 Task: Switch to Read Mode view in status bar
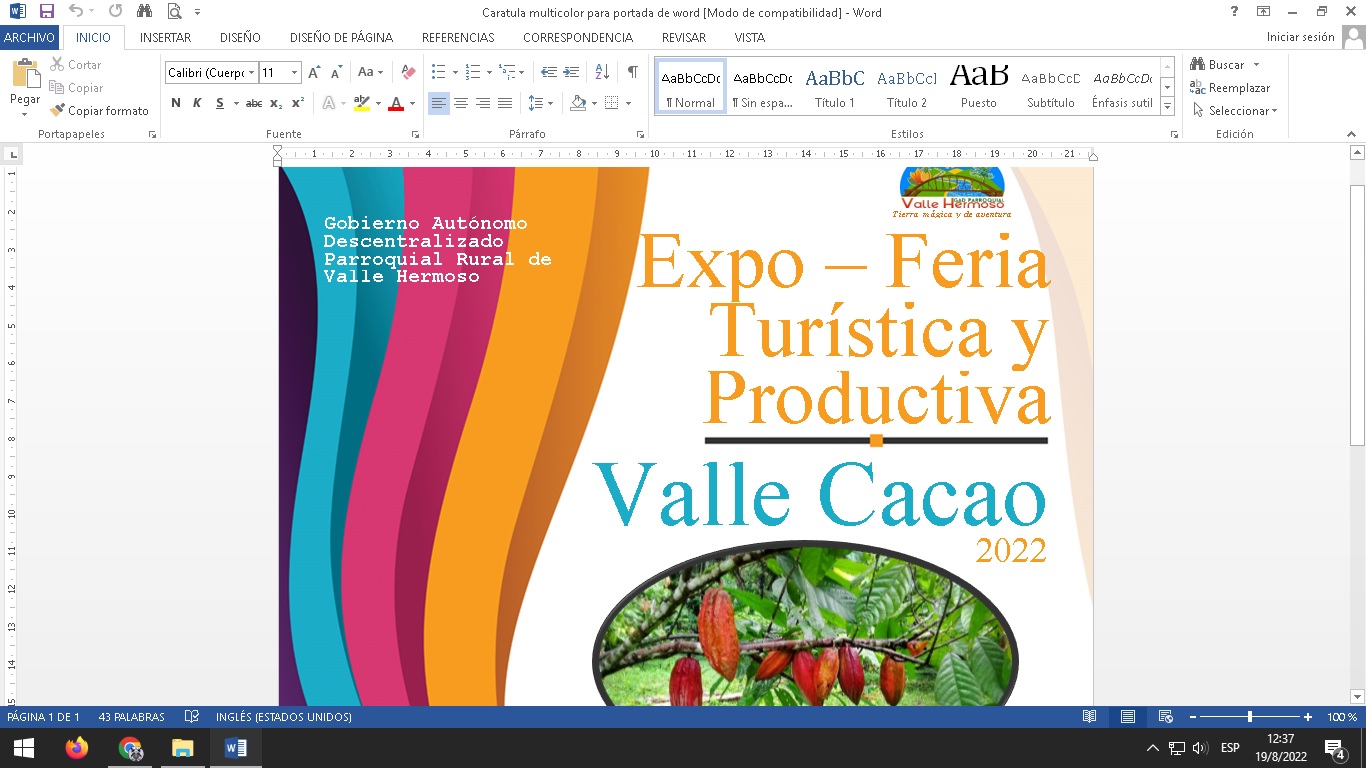tap(1089, 717)
